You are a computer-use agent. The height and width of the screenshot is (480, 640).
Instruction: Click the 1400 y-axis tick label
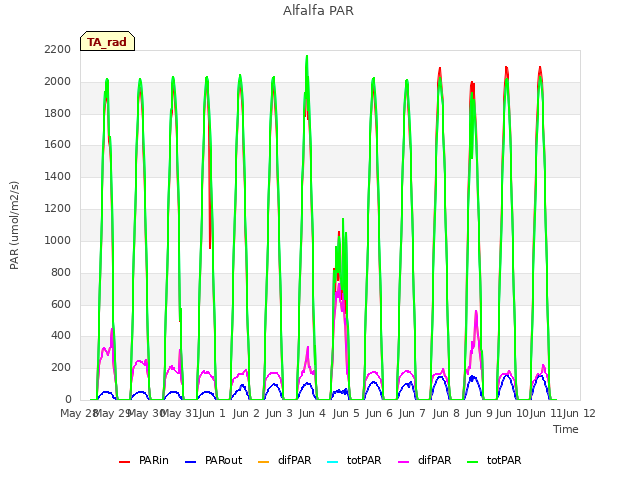(x=58, y=176)
